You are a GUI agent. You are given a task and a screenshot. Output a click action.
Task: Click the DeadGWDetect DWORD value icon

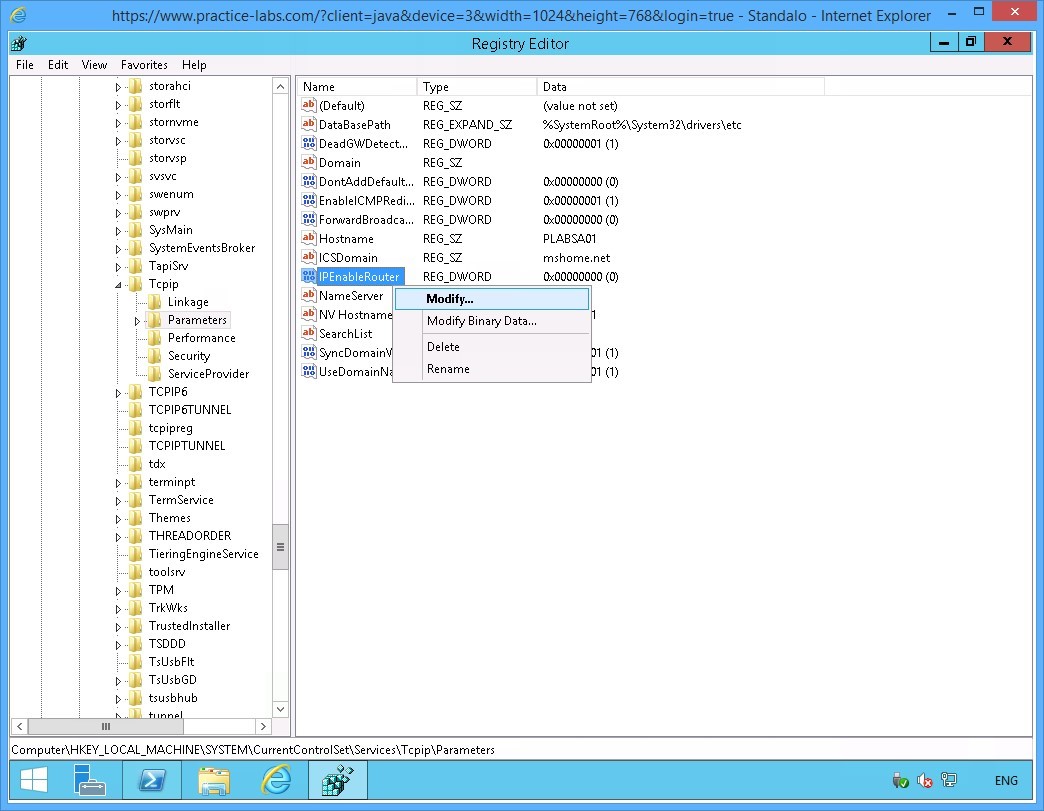309,144
